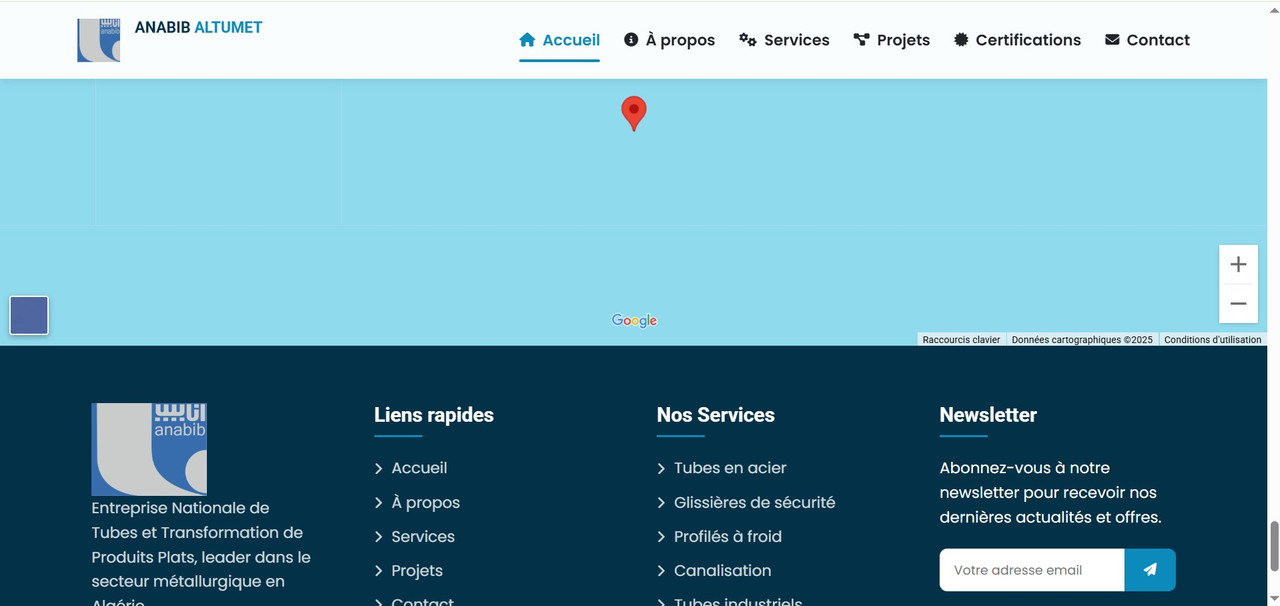The image size is (1280, 606).
Task: Click the page vertical scrollbar thumb
Action: coord(1274,545)
